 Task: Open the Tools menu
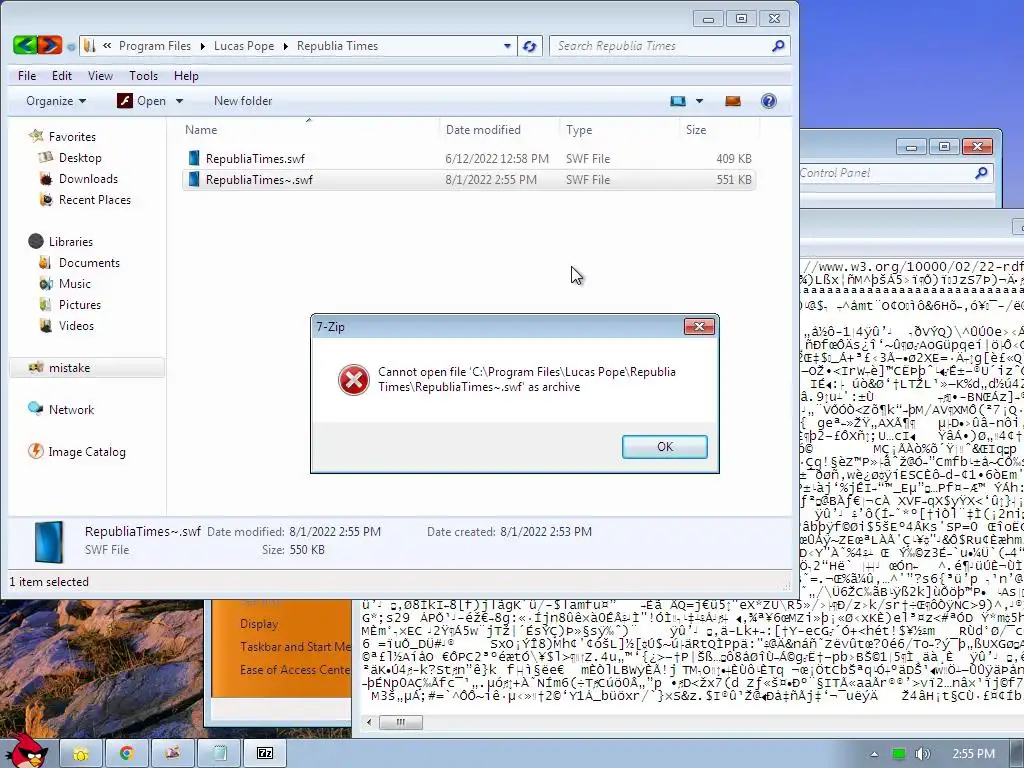pyautogui.click(x=143, y=76)
